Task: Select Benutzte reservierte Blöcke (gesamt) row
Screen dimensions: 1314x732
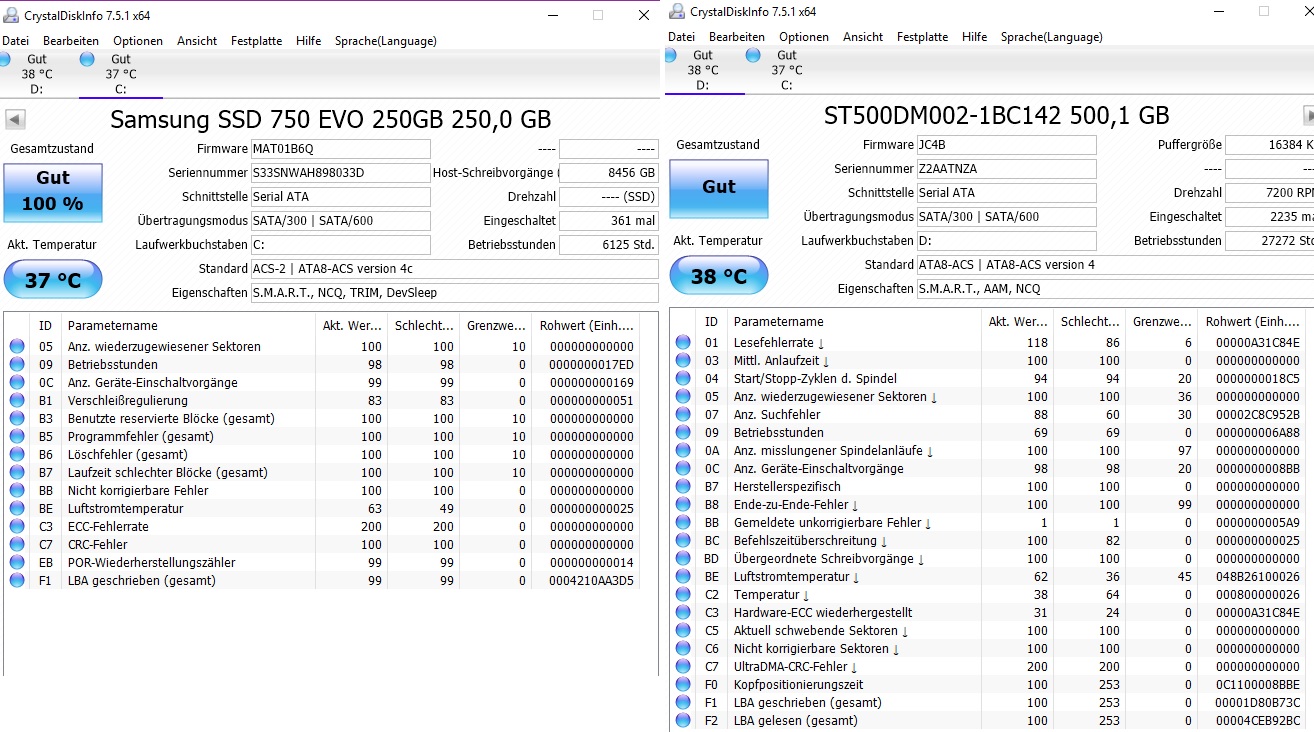Action: pos(322,419)
